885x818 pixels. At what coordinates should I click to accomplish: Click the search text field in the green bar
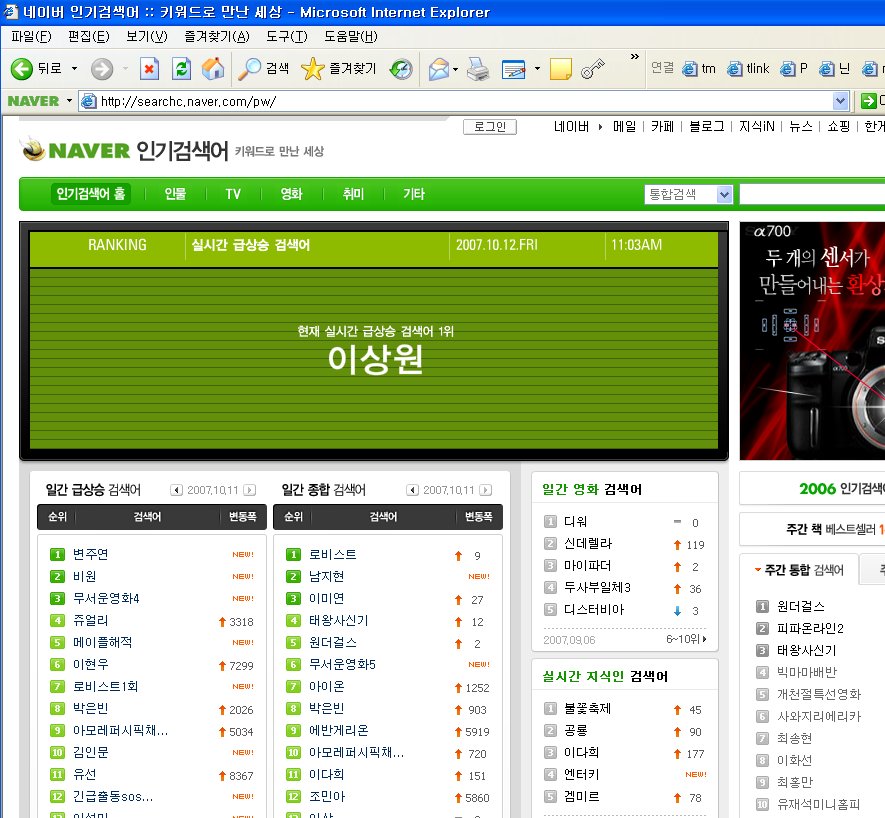(812, 195)
